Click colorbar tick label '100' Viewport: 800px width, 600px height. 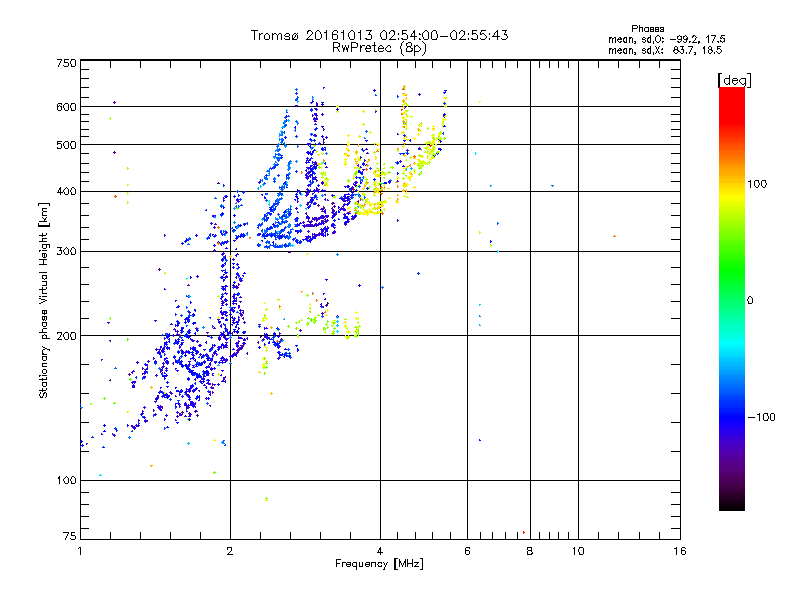tap(757, 184)
